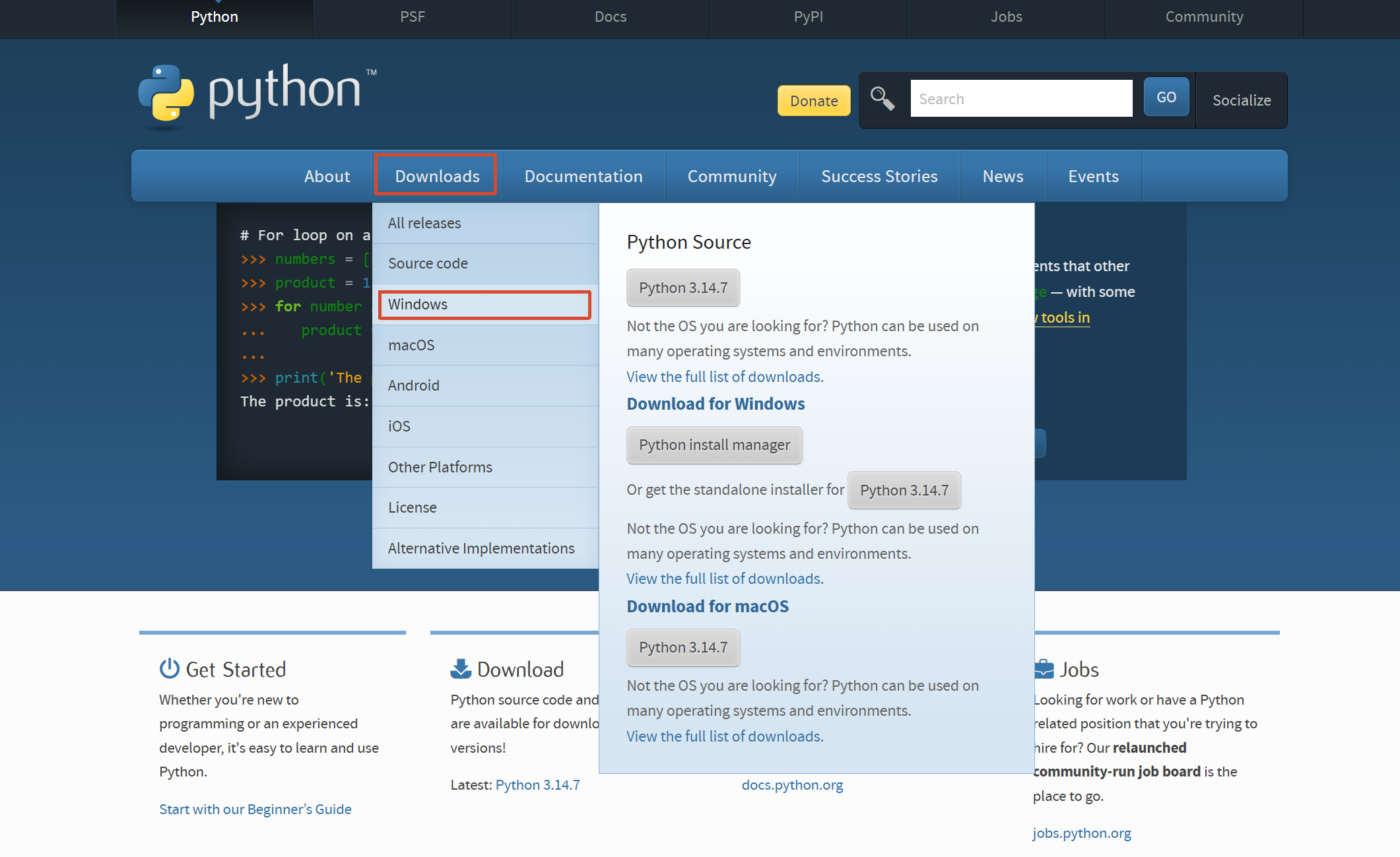Focus the Search input field

tap(1021, 98)
